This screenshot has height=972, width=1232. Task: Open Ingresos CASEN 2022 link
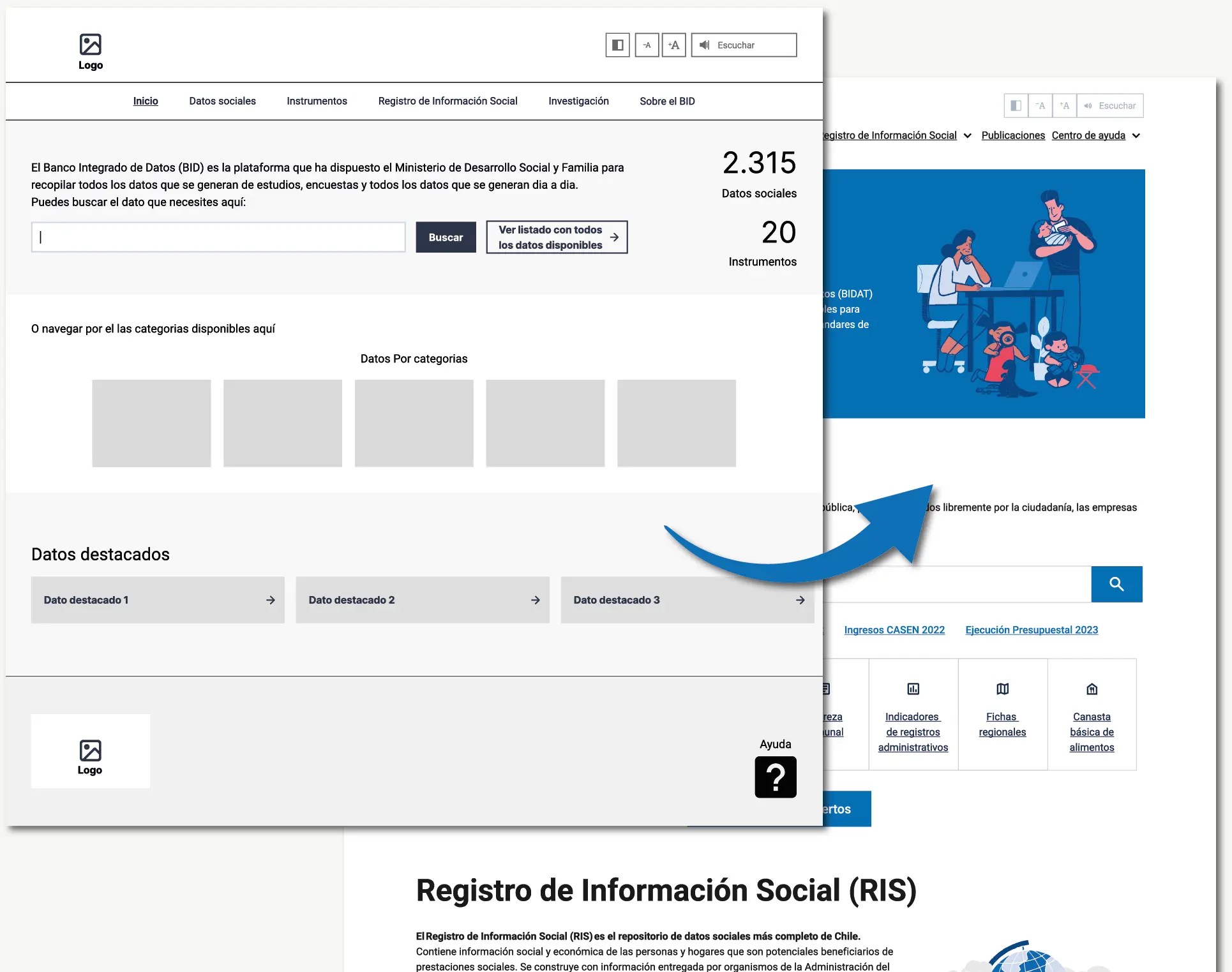894,630
